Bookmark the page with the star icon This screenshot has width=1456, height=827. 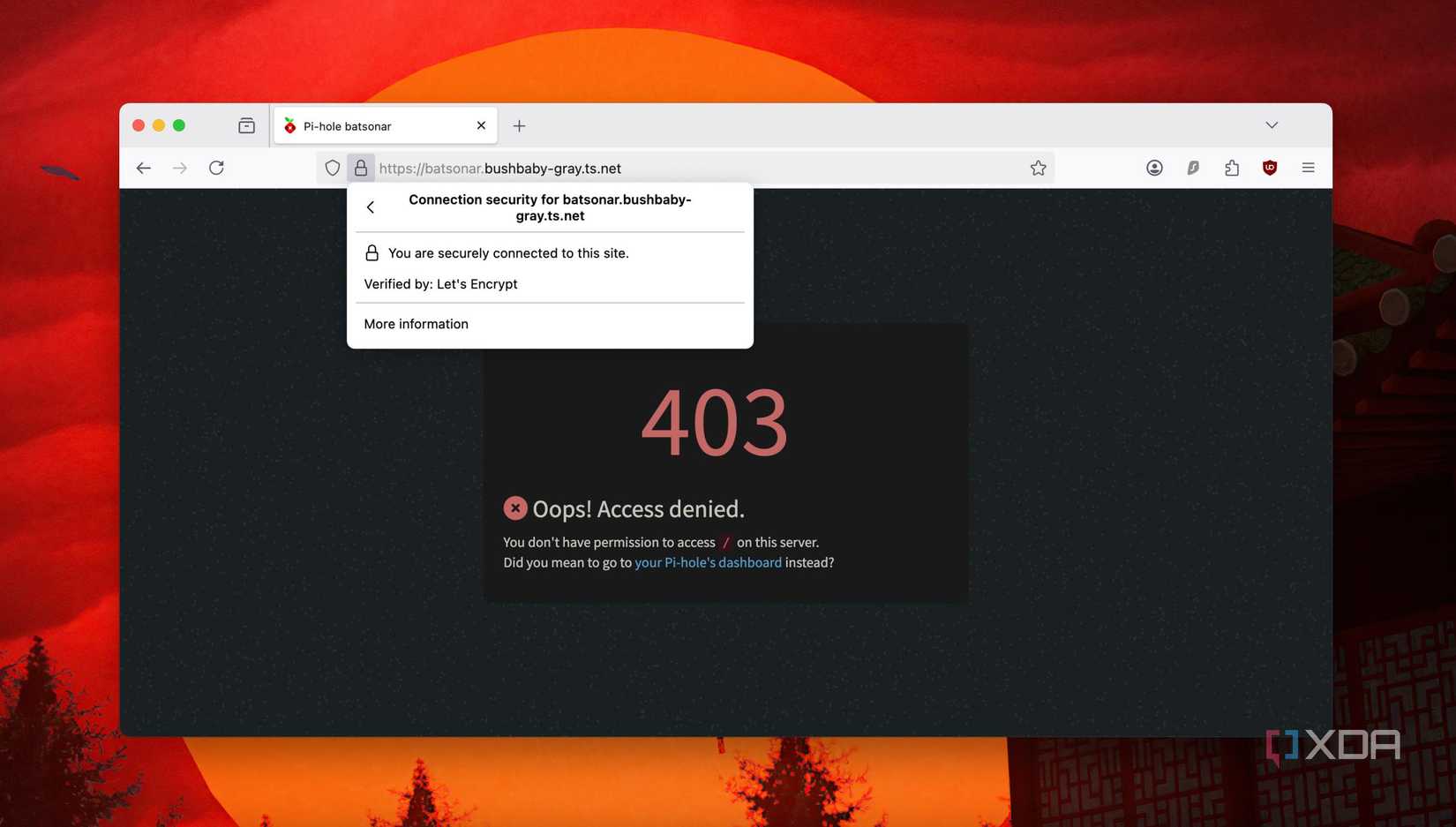[x=1038, y=167]
